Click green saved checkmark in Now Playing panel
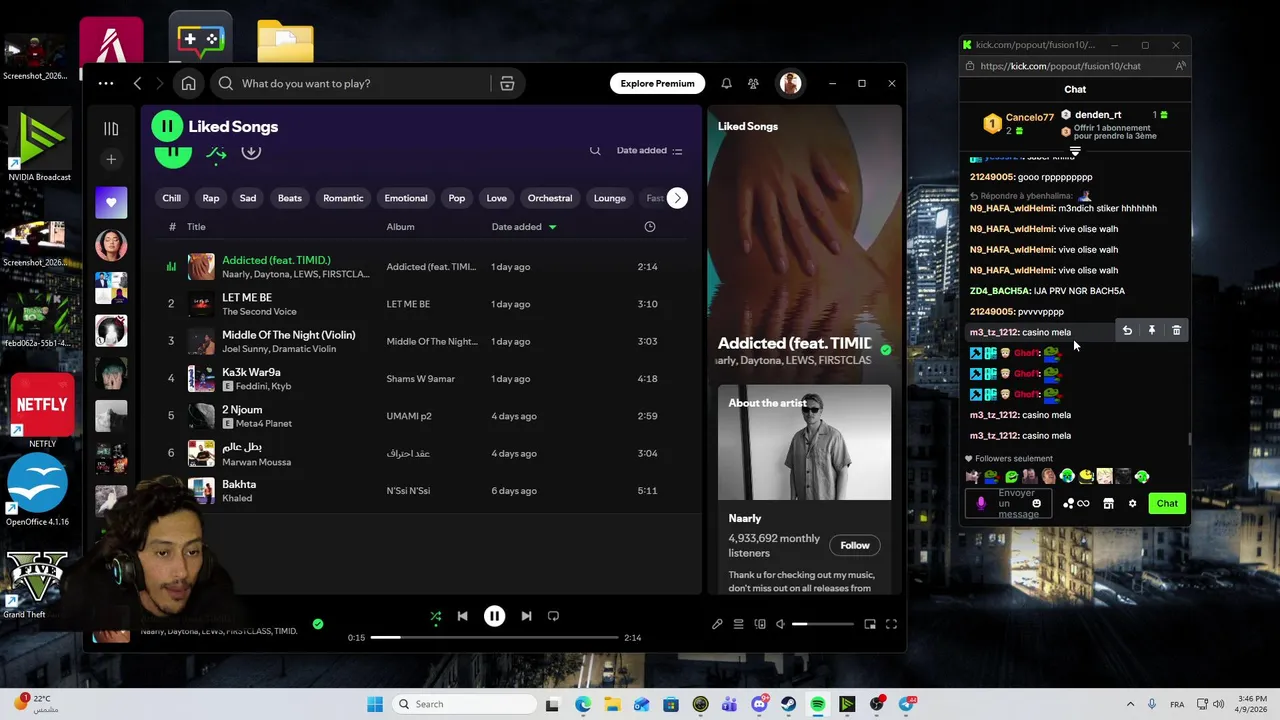Image resolution: width=1280 pixels, height=720 pixels. 885,350
